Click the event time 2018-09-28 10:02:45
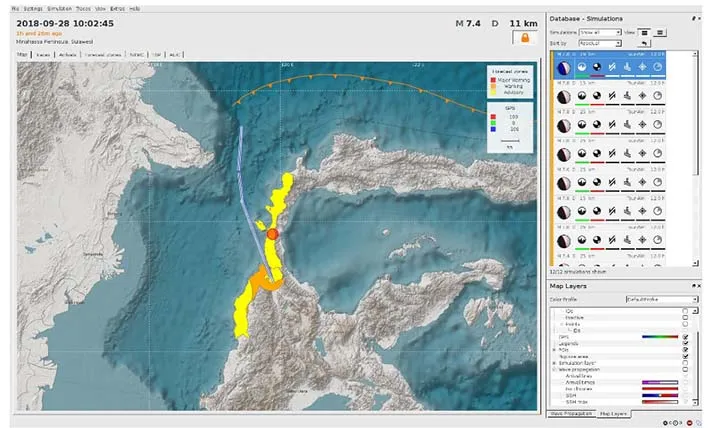715x428 pixels. click(x=65, y=23)
